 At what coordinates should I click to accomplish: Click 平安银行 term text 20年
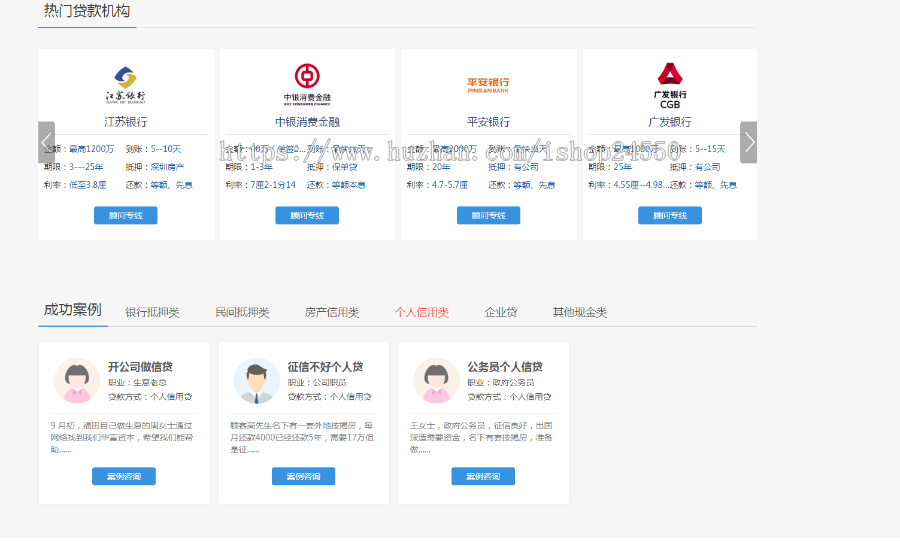[441, 167]
